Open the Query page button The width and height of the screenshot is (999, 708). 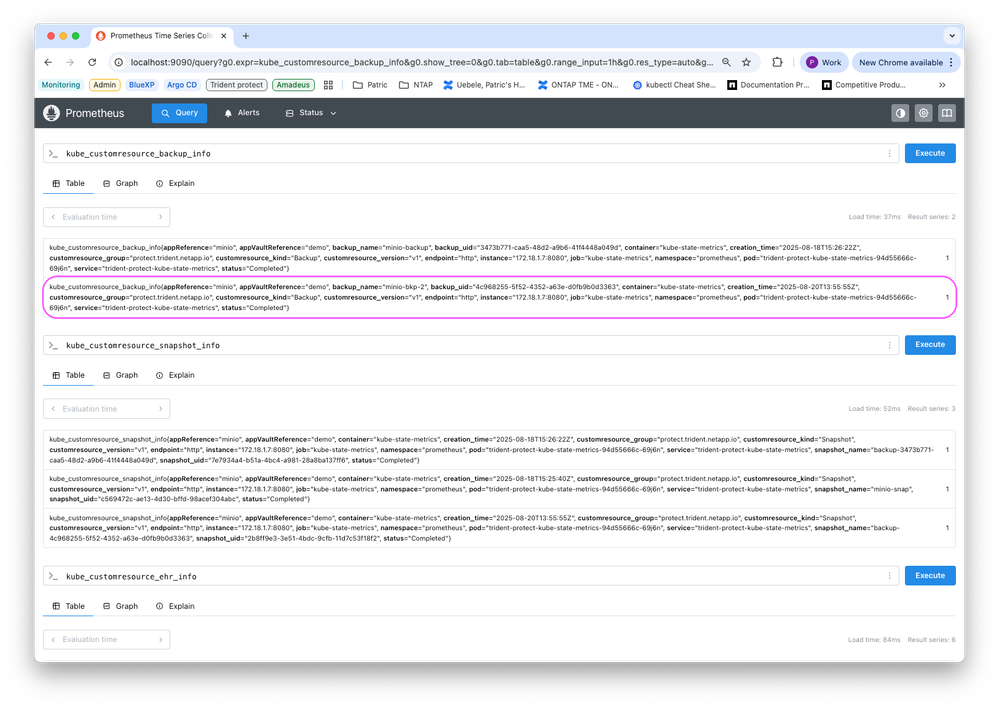click(x=179, y=113)
